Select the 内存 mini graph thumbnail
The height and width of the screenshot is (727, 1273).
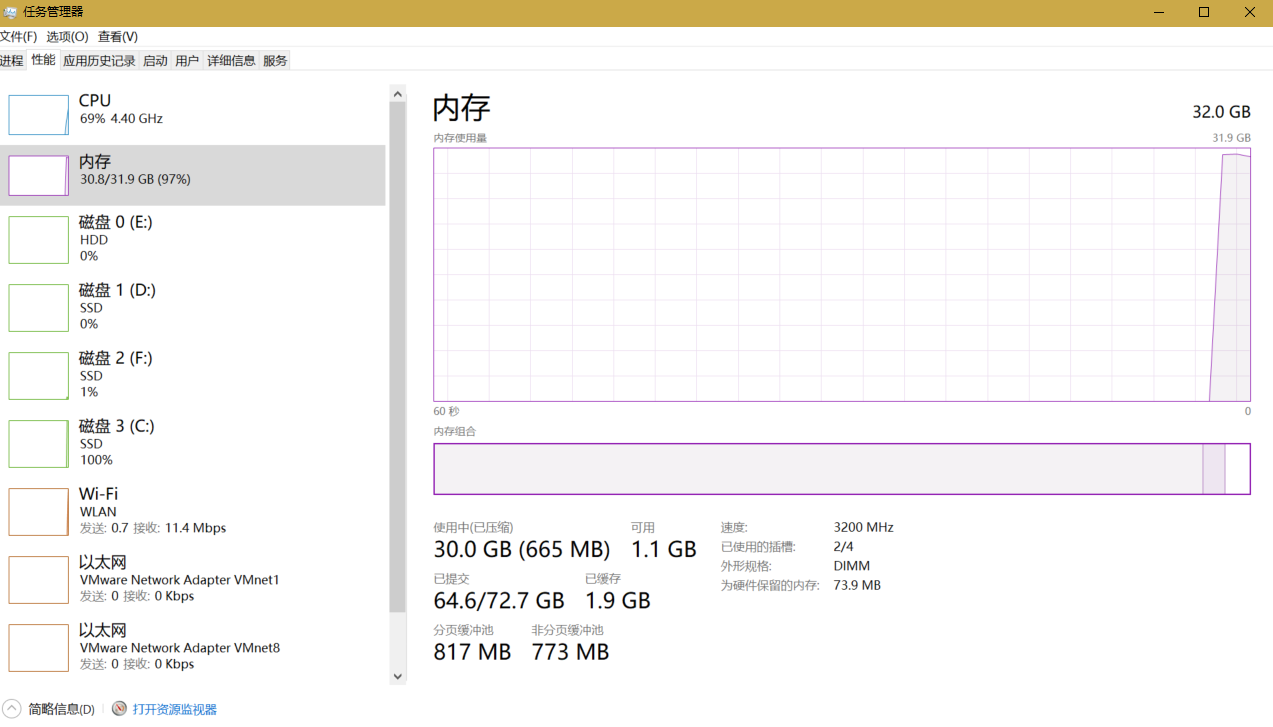(39, 175)
